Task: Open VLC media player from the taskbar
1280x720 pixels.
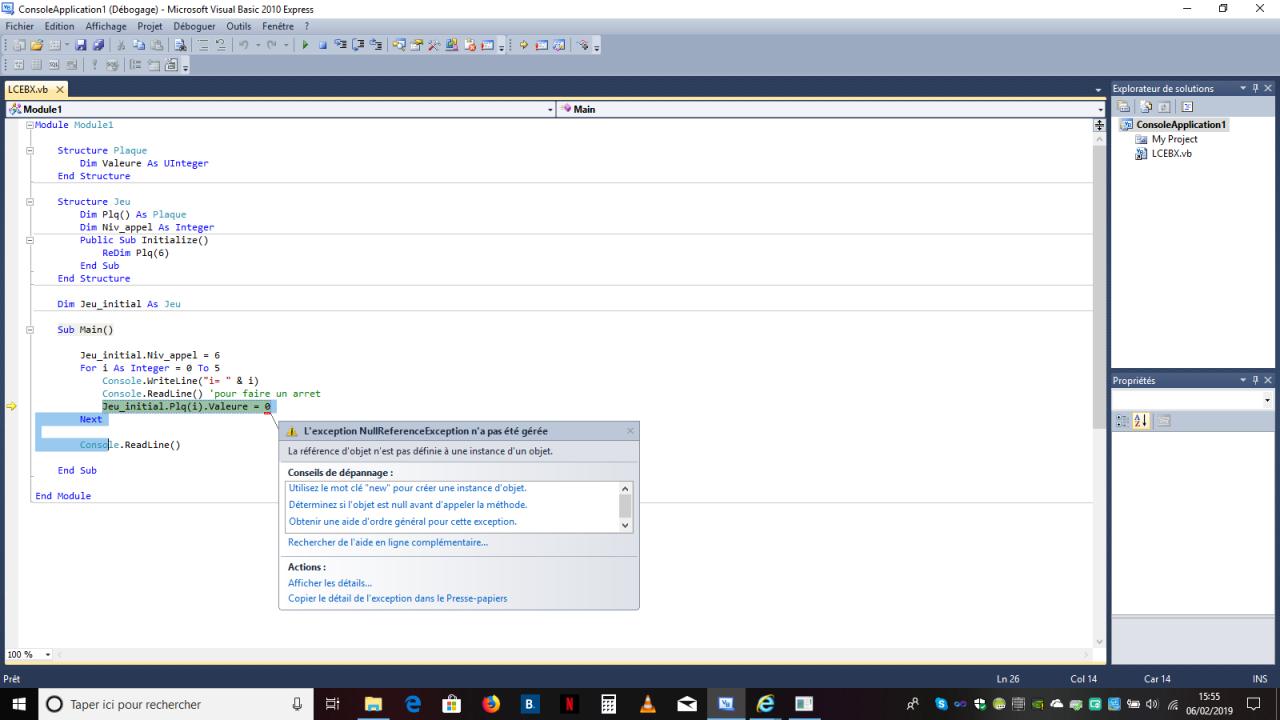Action: click(x=648, y=704)
